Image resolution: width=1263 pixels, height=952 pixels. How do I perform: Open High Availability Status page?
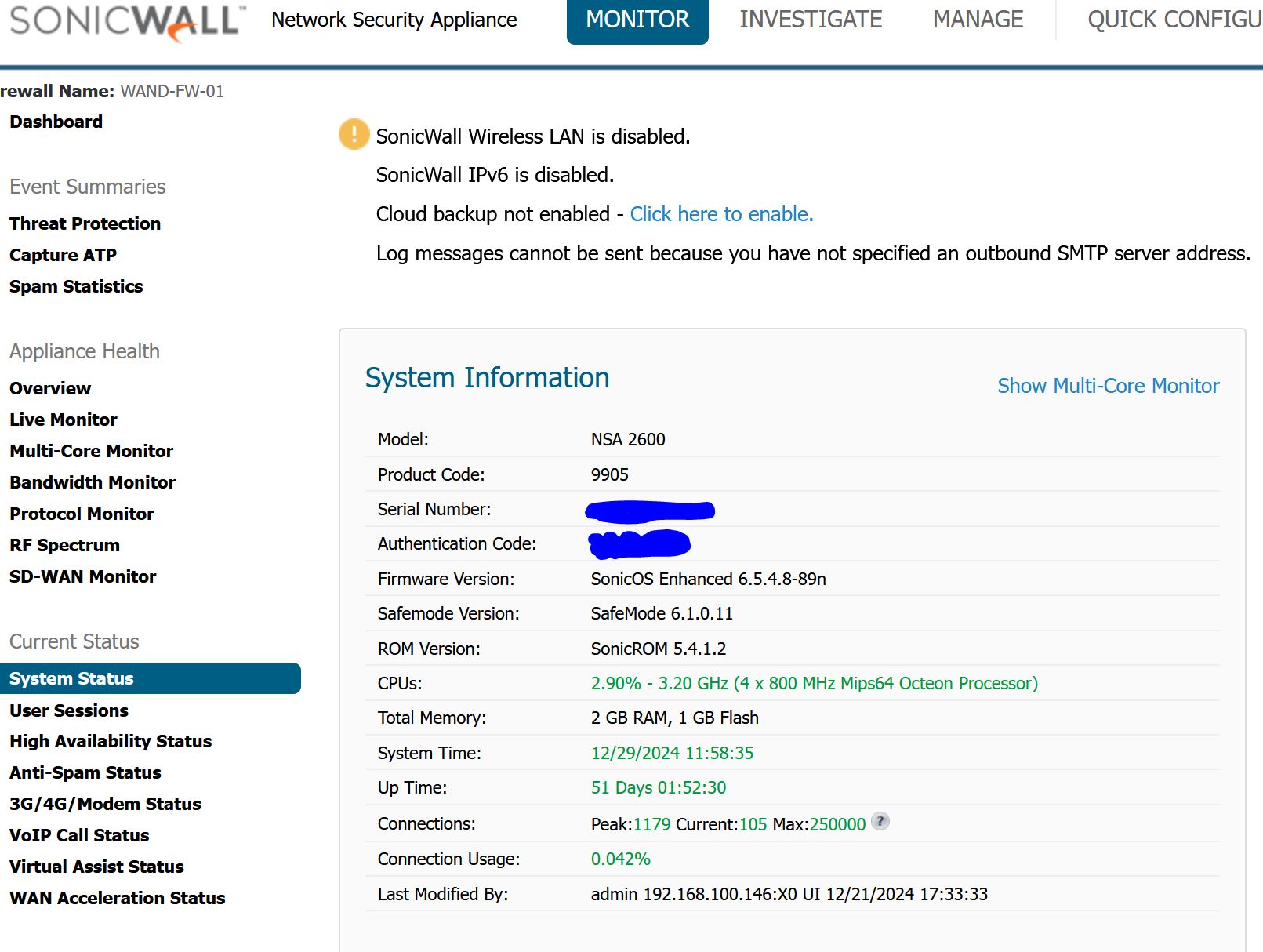[x=111, y=741]
